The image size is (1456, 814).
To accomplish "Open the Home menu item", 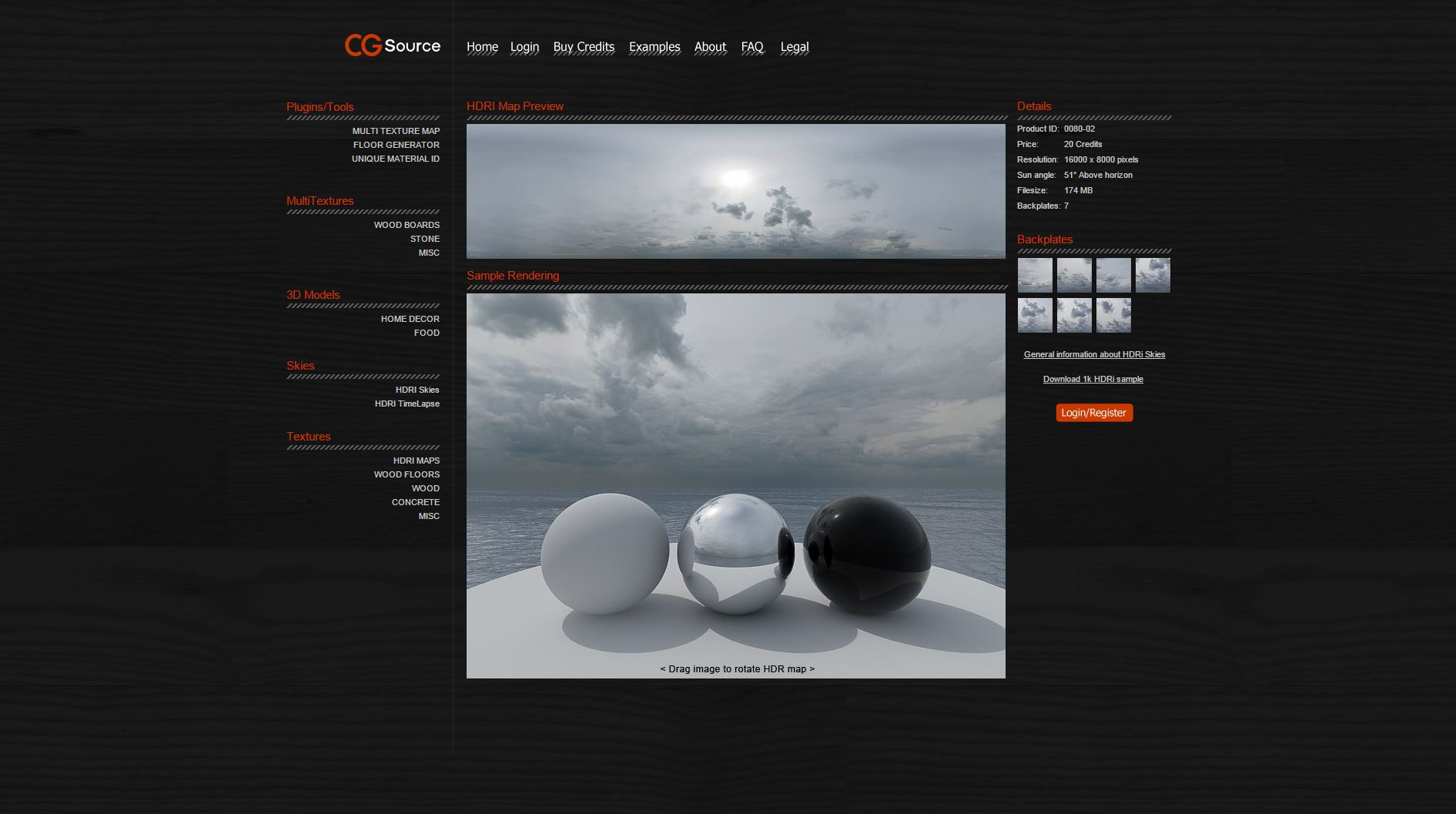I will coord(482,47).
